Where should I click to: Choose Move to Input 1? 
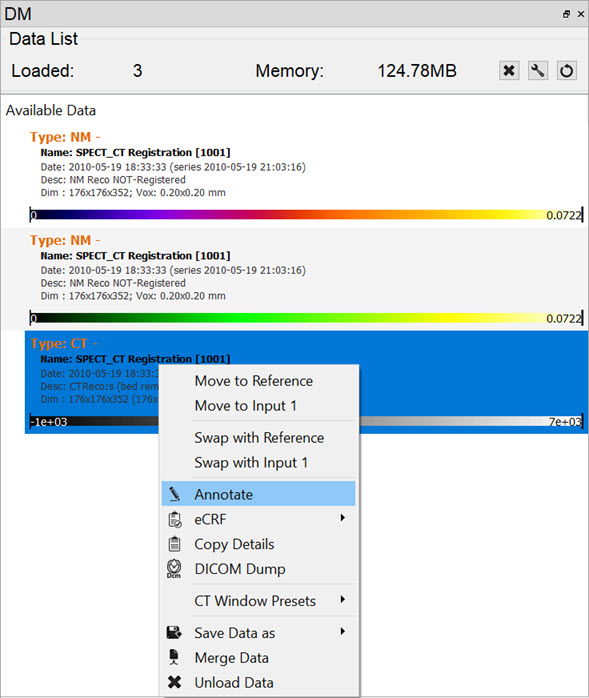pos(259,406)
